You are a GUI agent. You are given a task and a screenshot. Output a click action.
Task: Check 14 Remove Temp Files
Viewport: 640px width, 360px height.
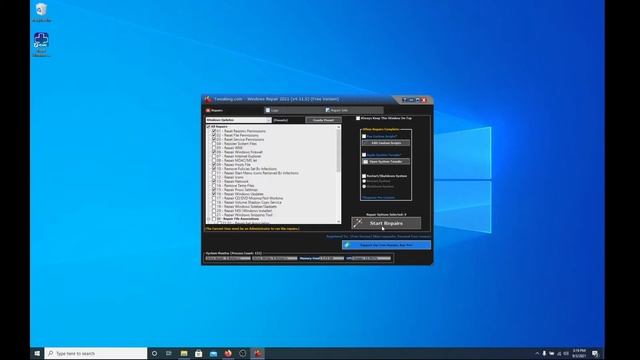[x=213, y=185]
